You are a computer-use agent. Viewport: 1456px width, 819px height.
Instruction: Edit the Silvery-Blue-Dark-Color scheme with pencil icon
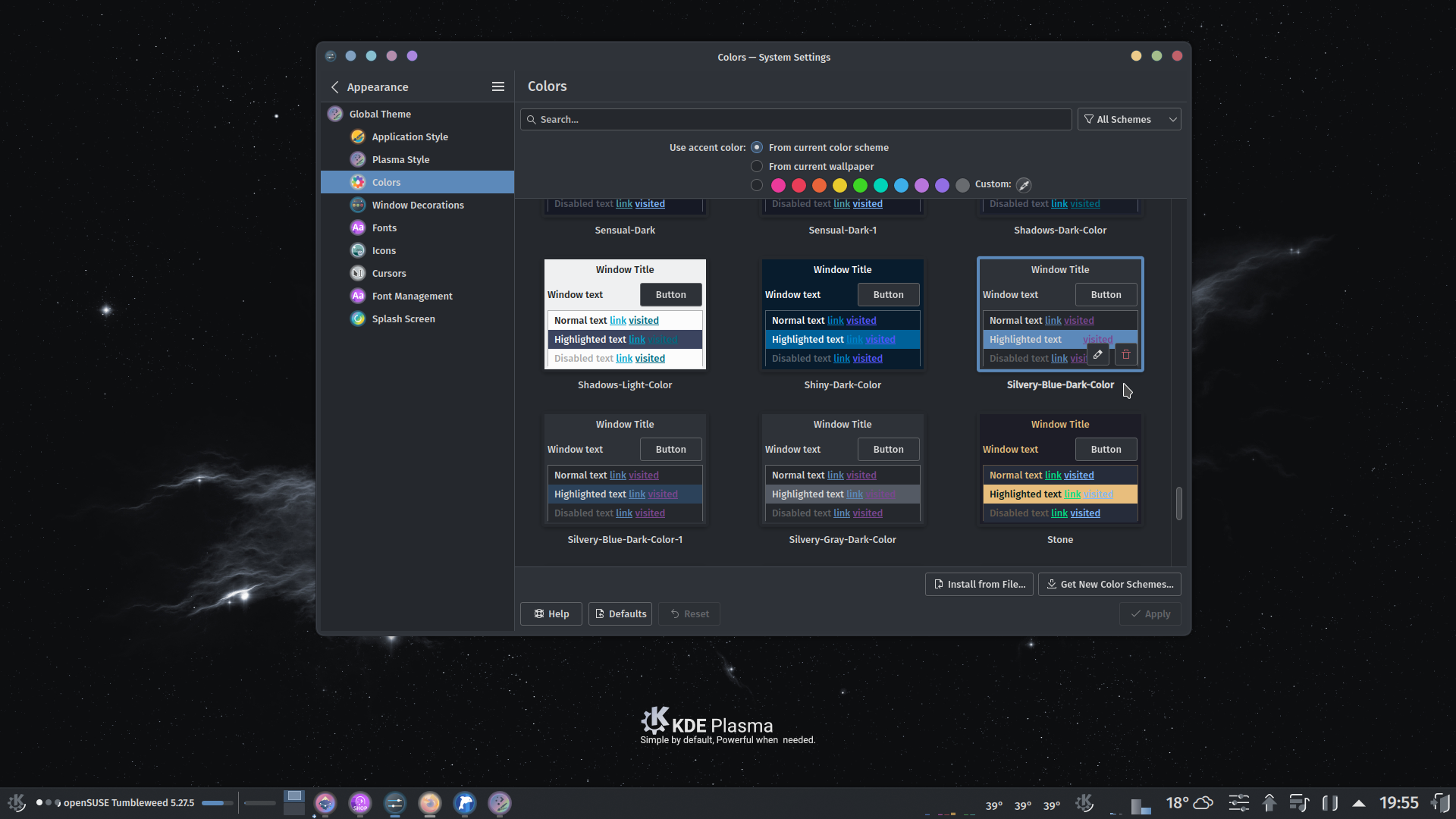[1098, 354]
